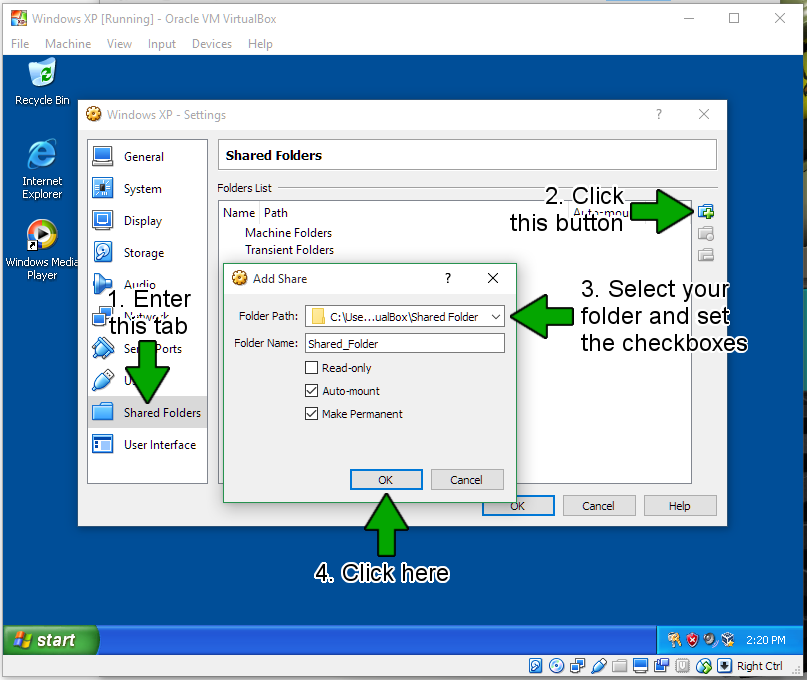Click the Folder Name text field
Screen dimensions: 807x680
(405, 343)
